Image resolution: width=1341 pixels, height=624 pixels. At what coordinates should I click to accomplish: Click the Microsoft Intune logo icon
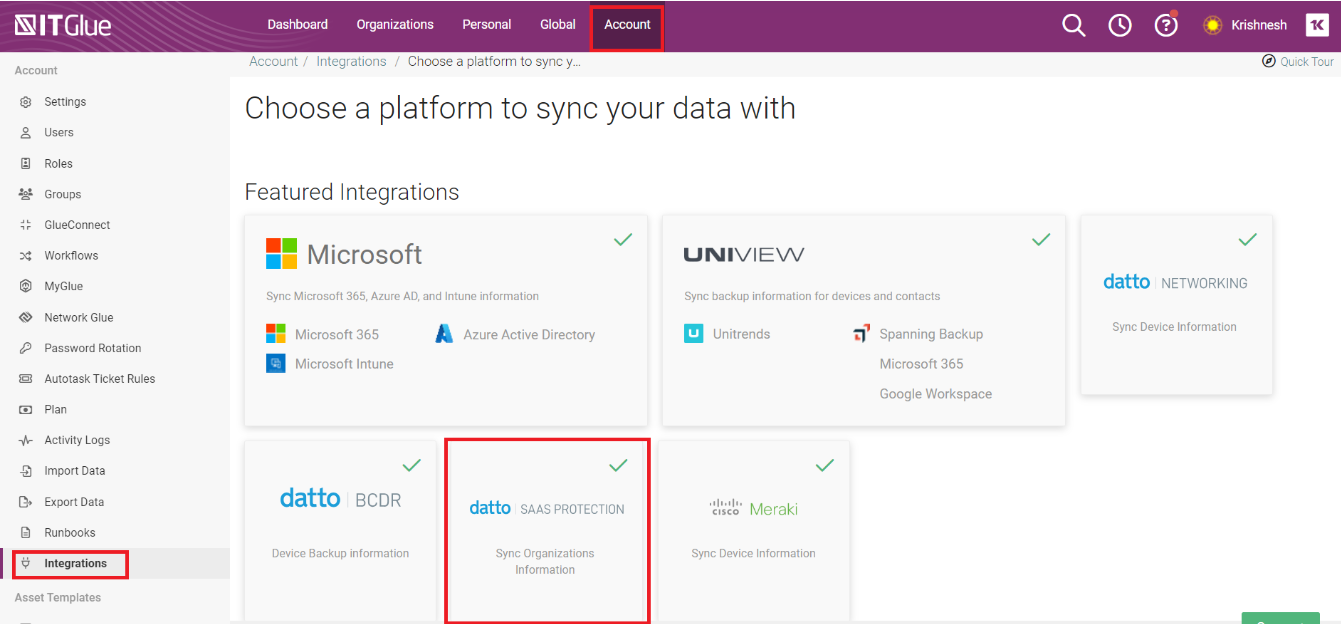[276, 364]
